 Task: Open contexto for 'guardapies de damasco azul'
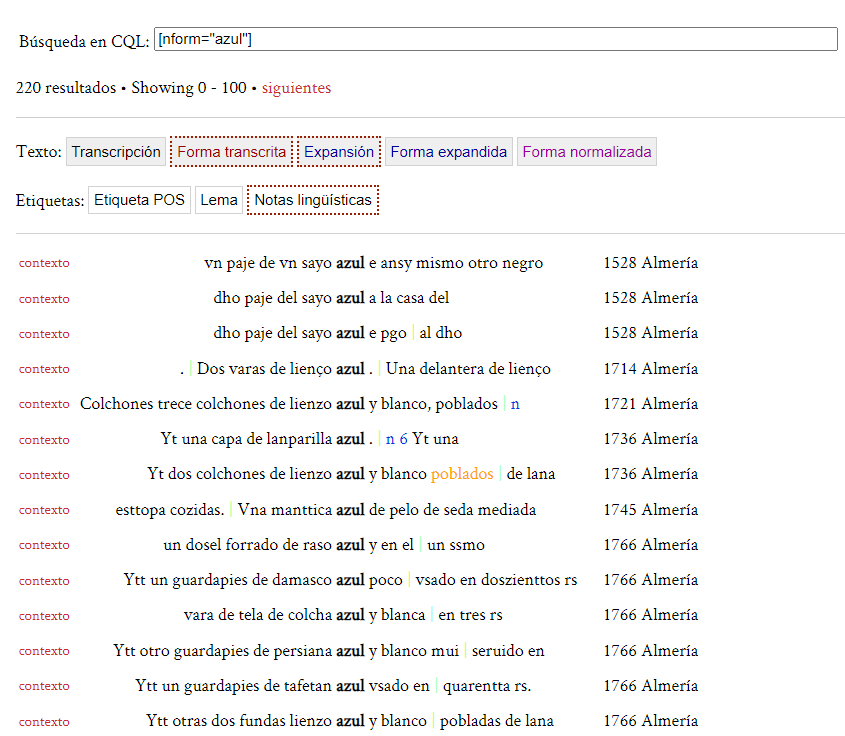point(44,581)
